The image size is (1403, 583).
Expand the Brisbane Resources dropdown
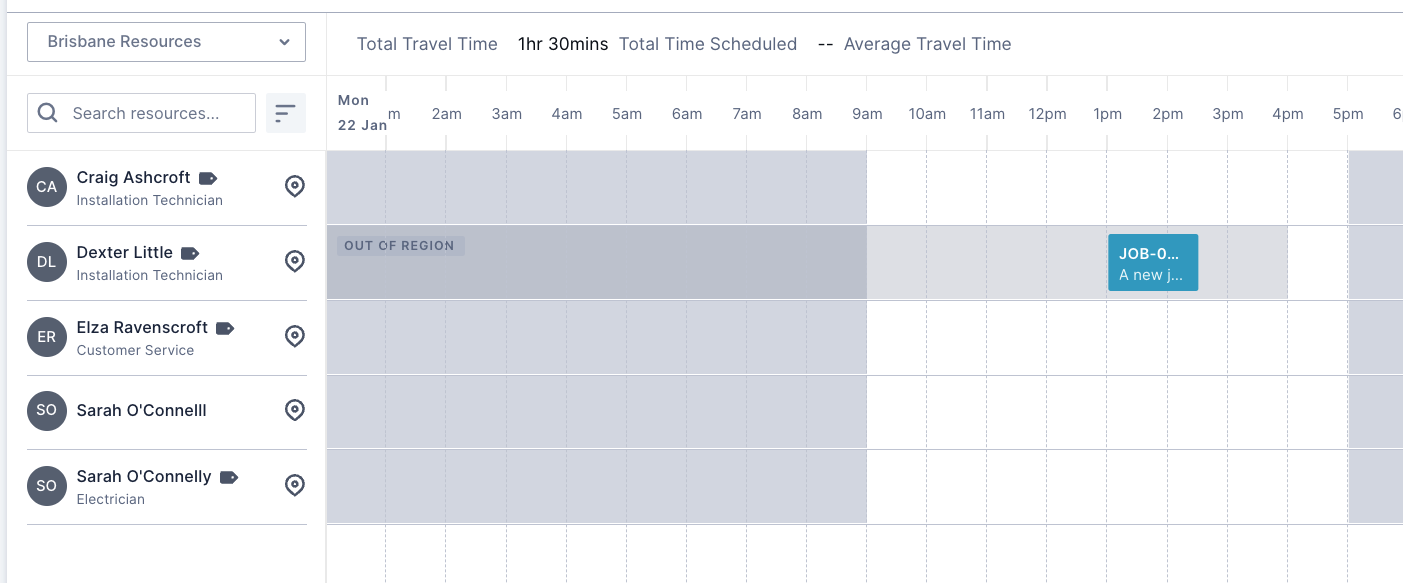(166, 42)
